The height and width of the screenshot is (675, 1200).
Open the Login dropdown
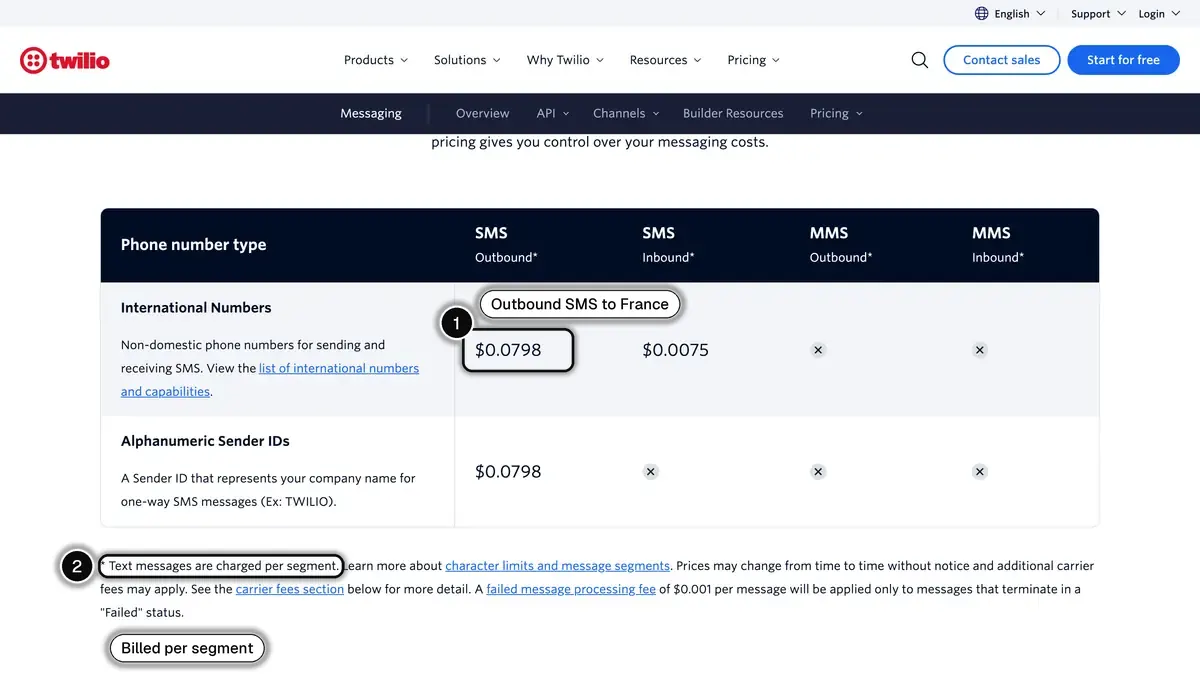1159,13
